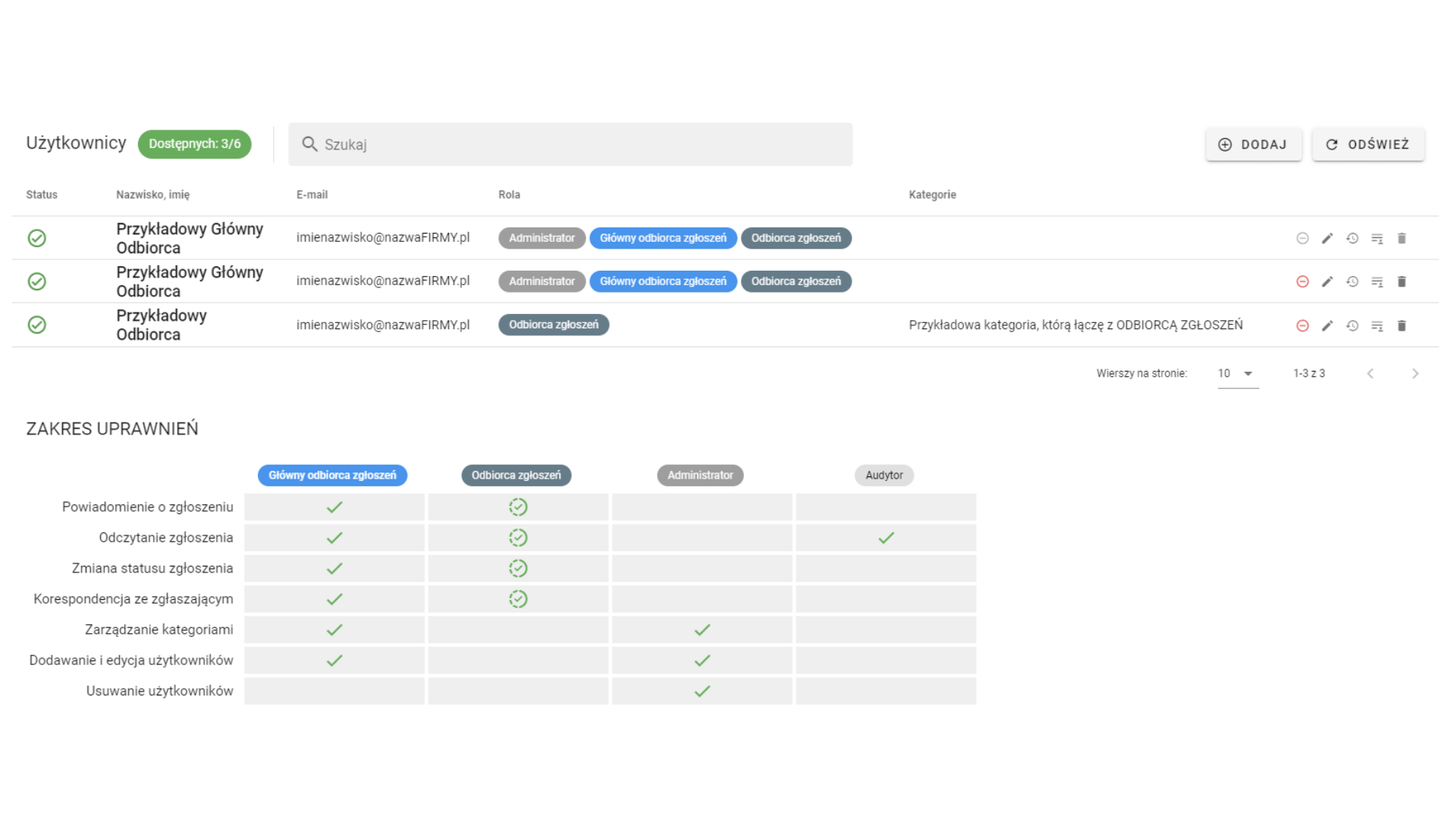Click the 1-3 z 3 pagination text
This screenshot has height=819, width=1456.
tap(1309, 373)
